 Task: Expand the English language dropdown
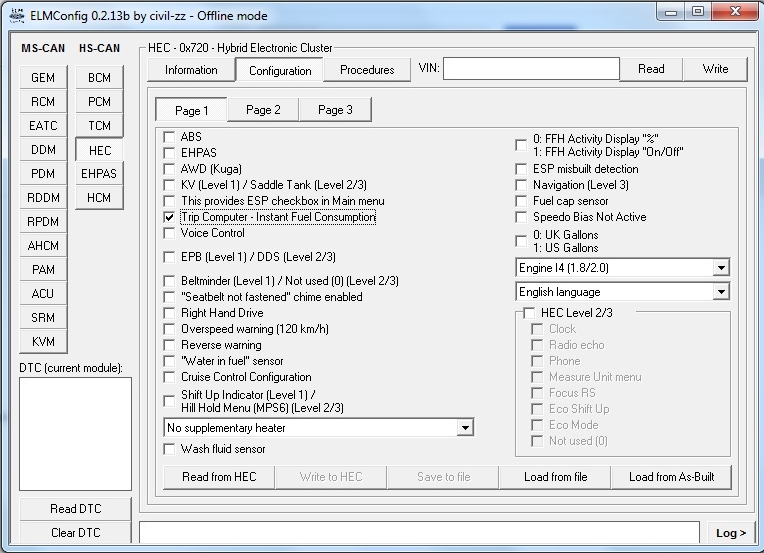(721, 292)
